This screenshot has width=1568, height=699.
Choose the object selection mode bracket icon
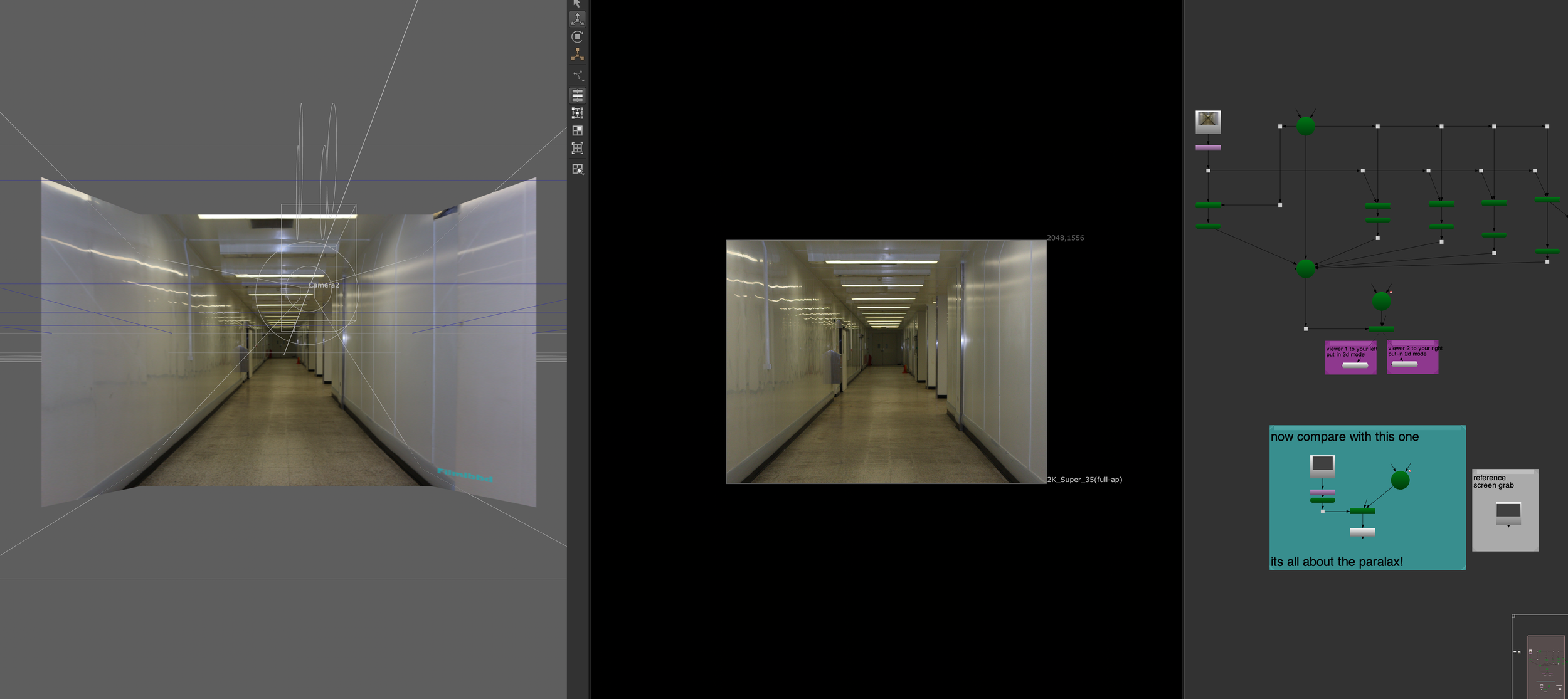(577, 149)
